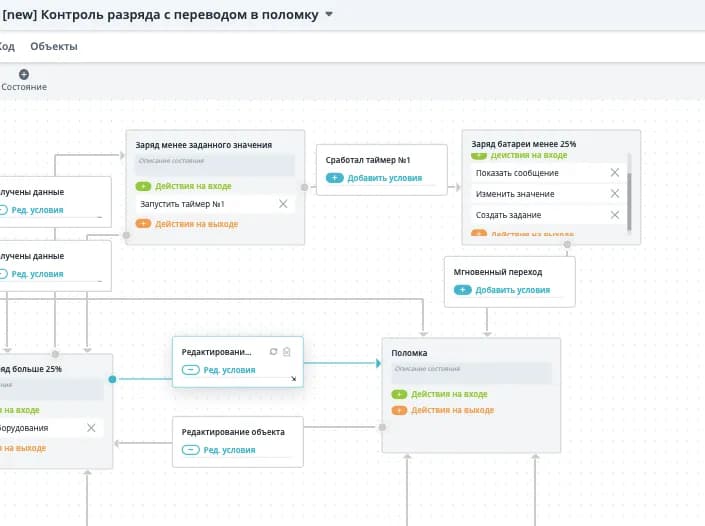
Task: Remove the 'Запустить таймер №1' action
Action: (x=283, y=204)
